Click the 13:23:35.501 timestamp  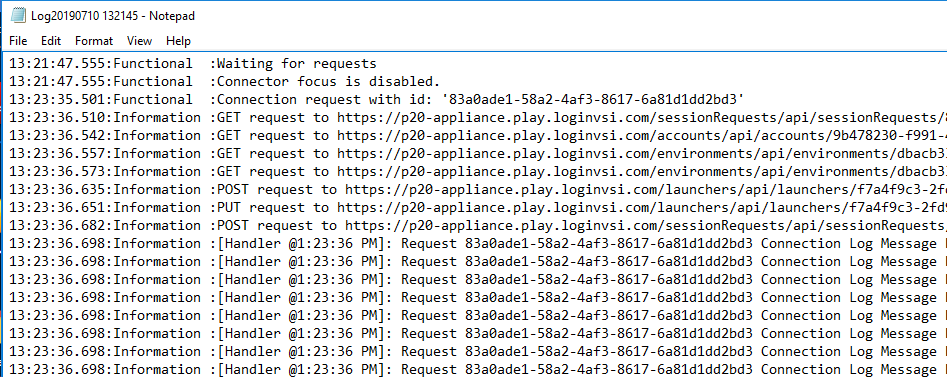click(x=59, y=100)
